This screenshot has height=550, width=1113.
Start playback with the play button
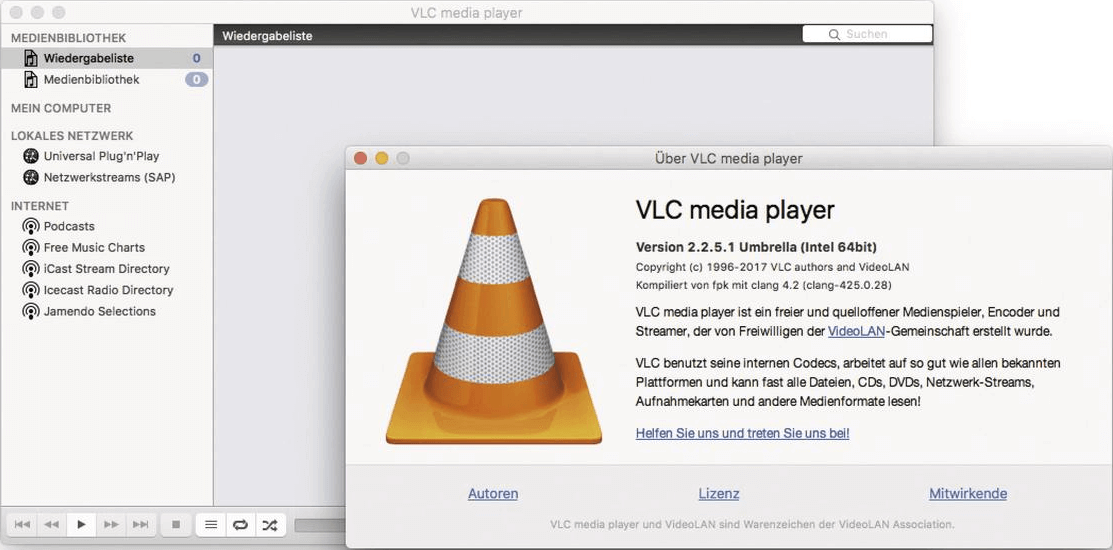82,524
